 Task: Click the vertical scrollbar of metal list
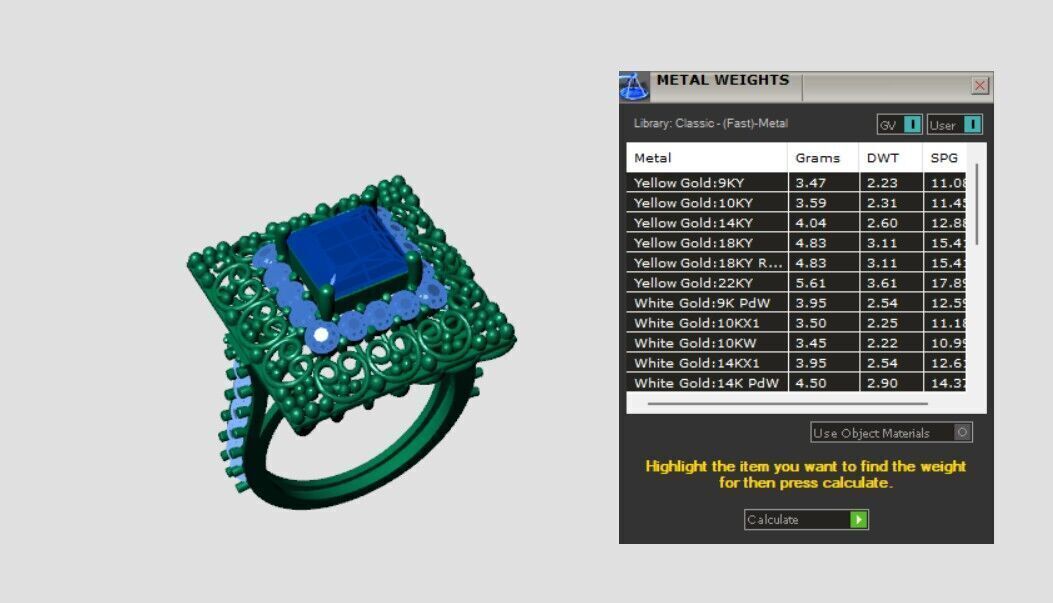(976, 204)
